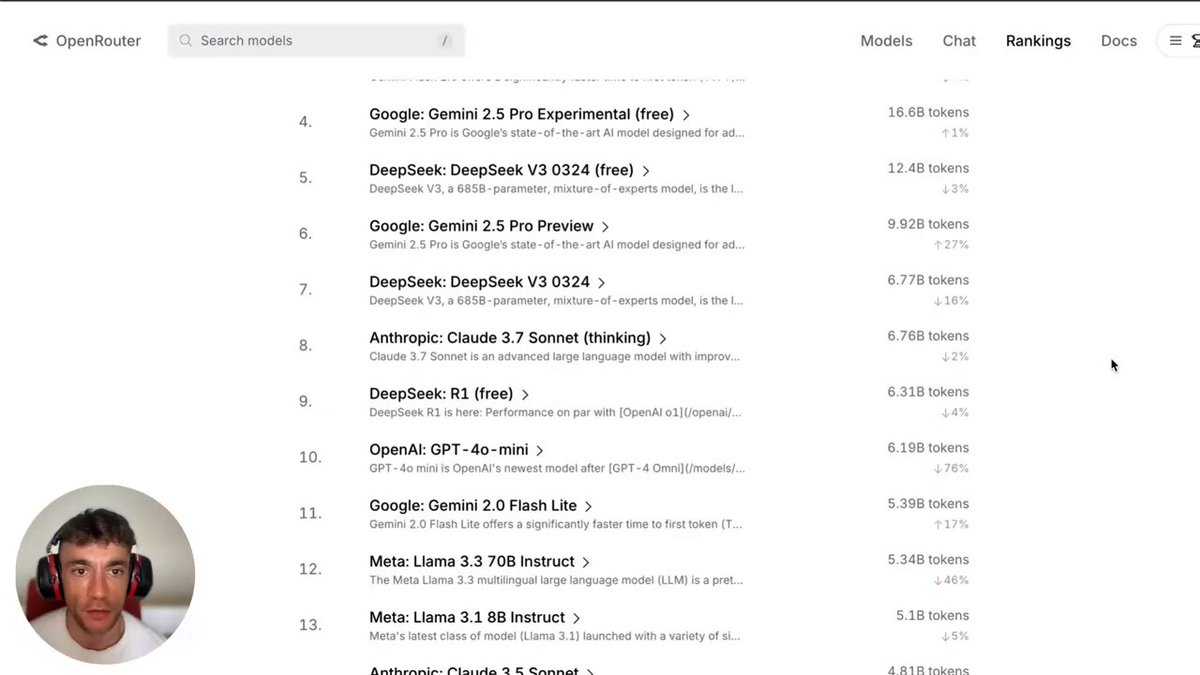Click the up 17% change indicator
The width and height of the screenshot is (1200, 675).
(951, 525)
